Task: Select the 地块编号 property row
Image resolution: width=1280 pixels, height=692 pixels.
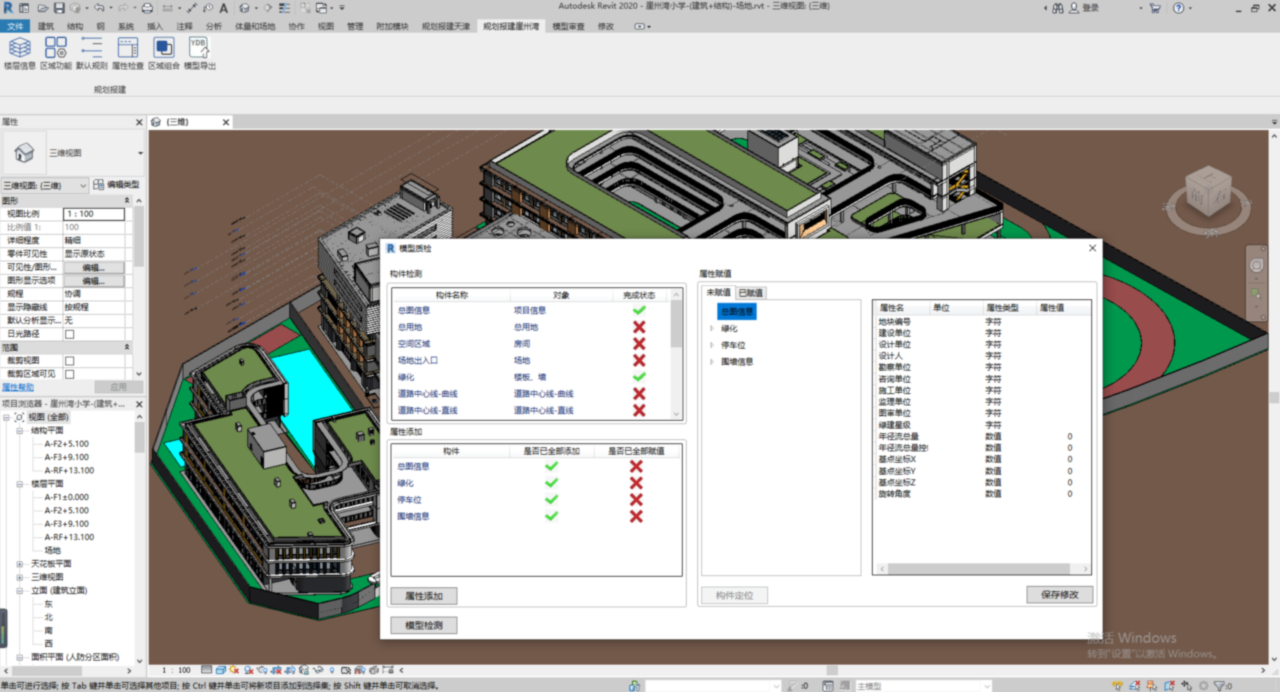Action: 980,322
